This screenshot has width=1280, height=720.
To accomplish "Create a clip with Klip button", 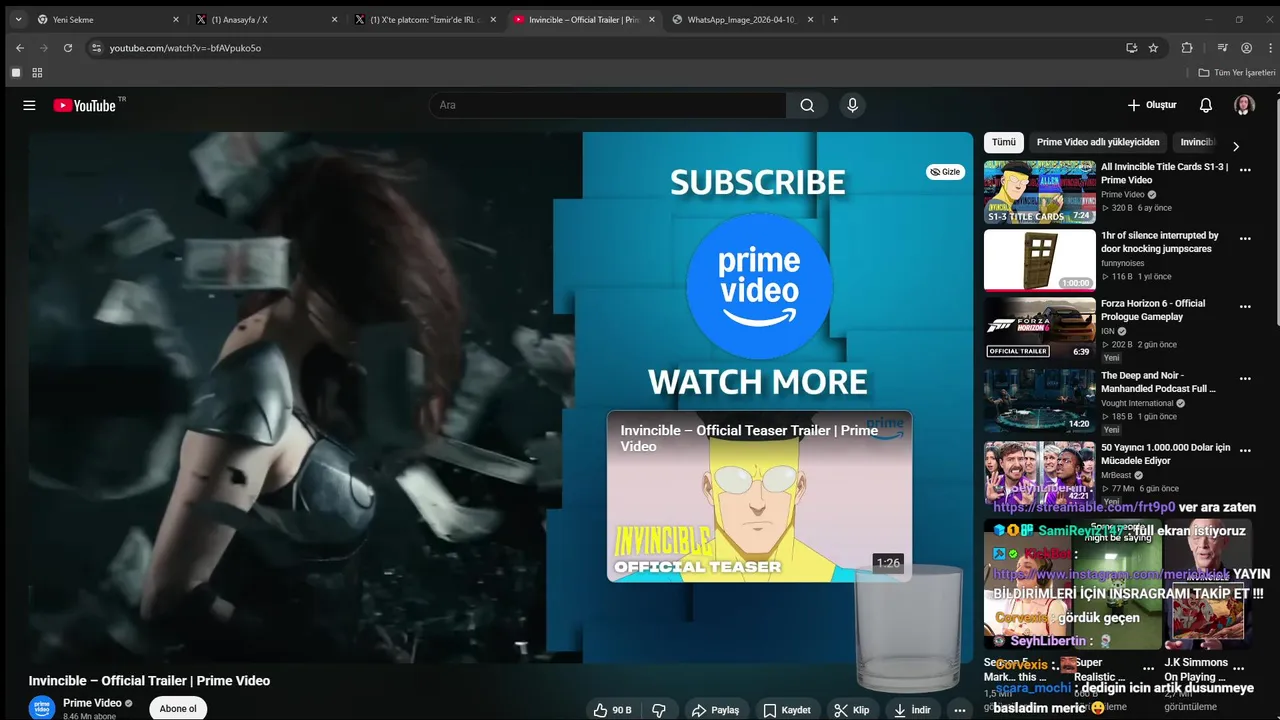I will tap(852, 710).
